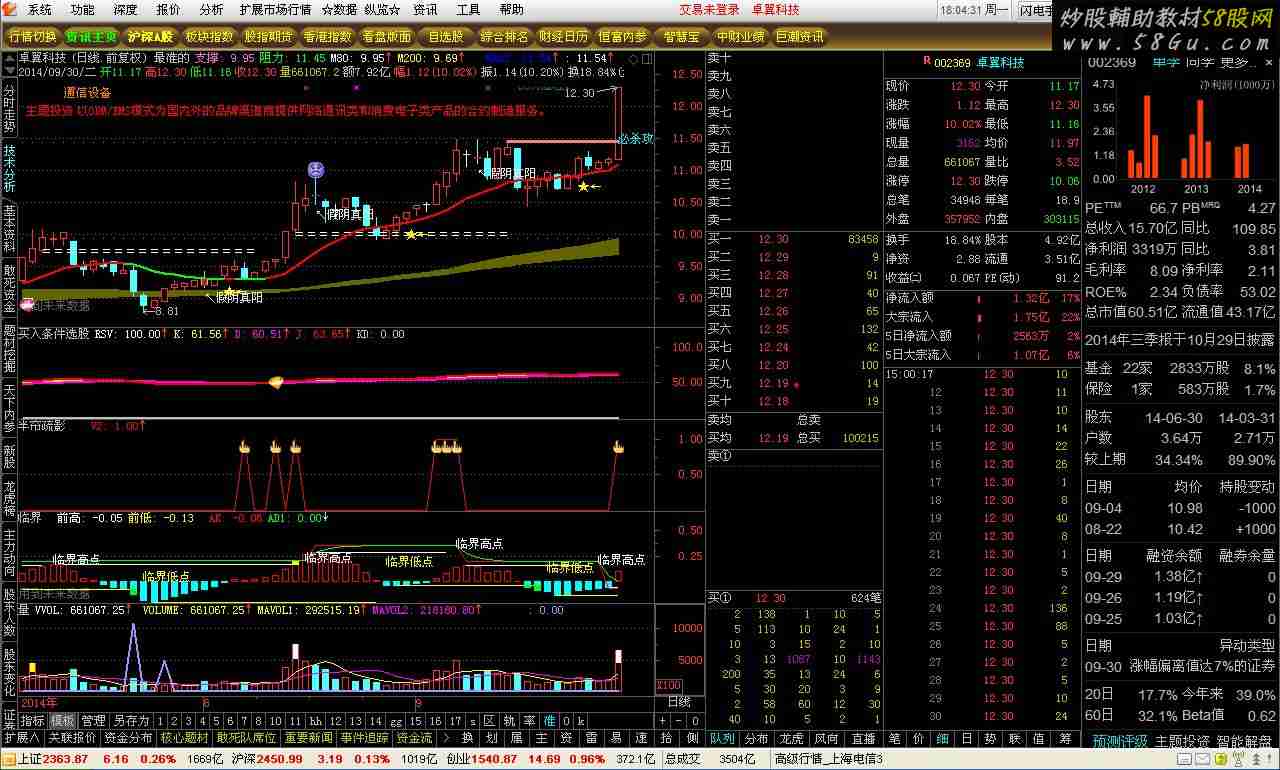Open the 板块指数 toolbar button

click(210, 37)
